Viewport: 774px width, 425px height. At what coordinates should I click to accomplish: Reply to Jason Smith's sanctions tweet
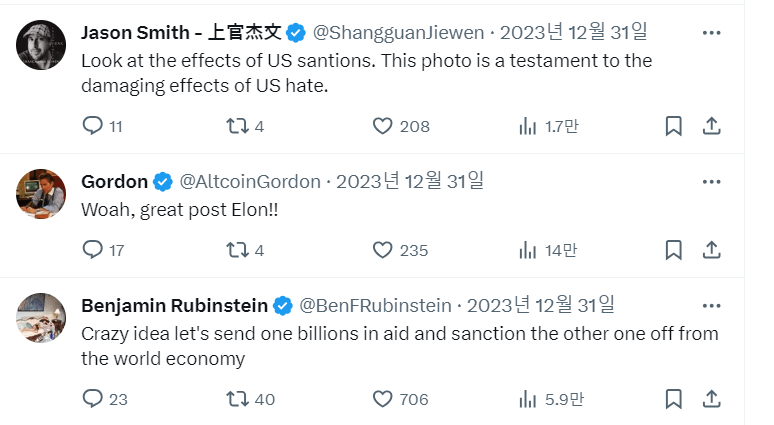(x=92, y=126)
